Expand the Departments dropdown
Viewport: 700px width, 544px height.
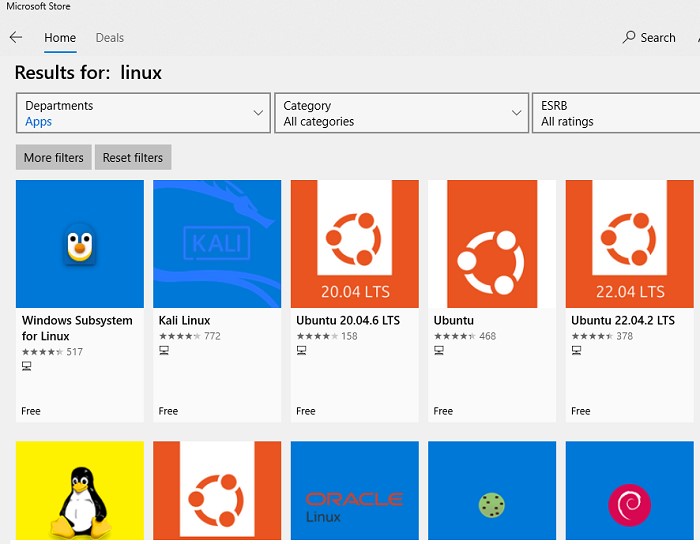143,113
